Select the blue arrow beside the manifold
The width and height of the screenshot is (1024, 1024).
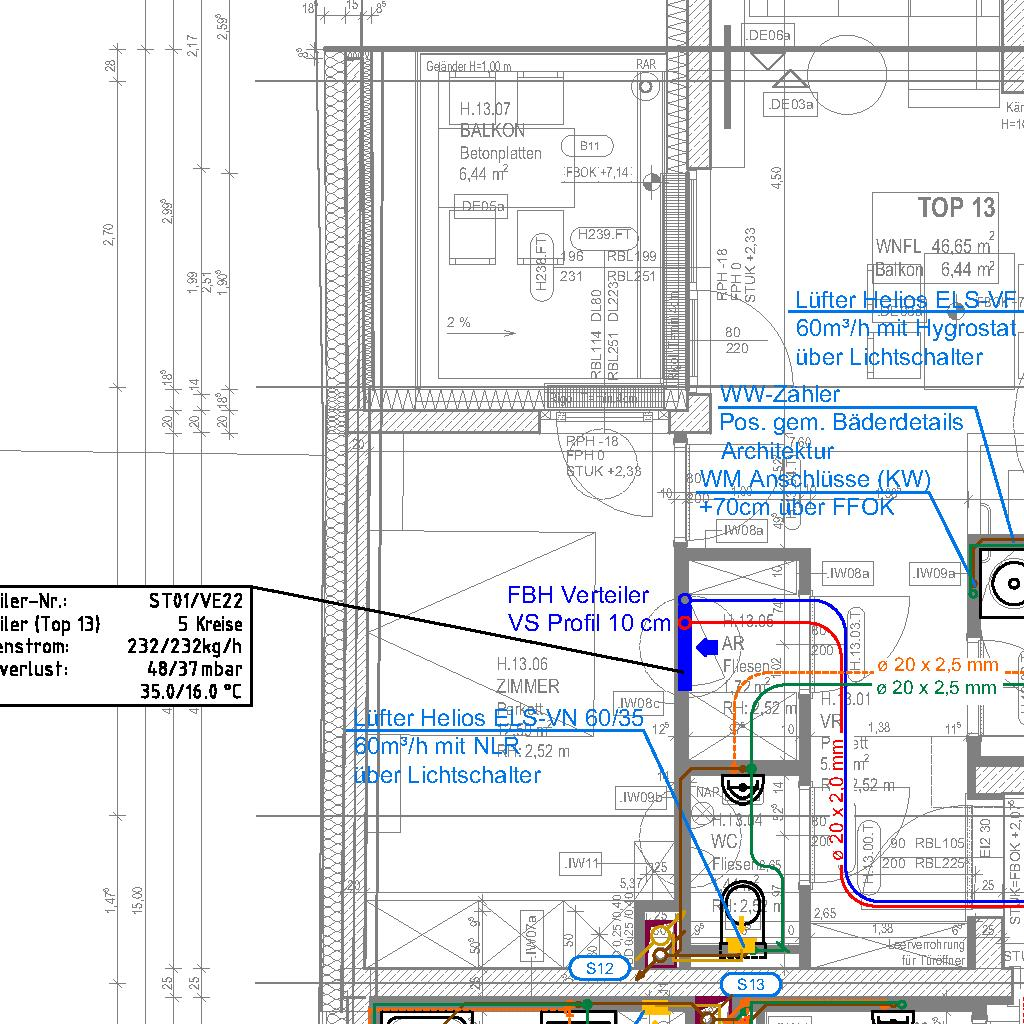(x=707, y=647)
